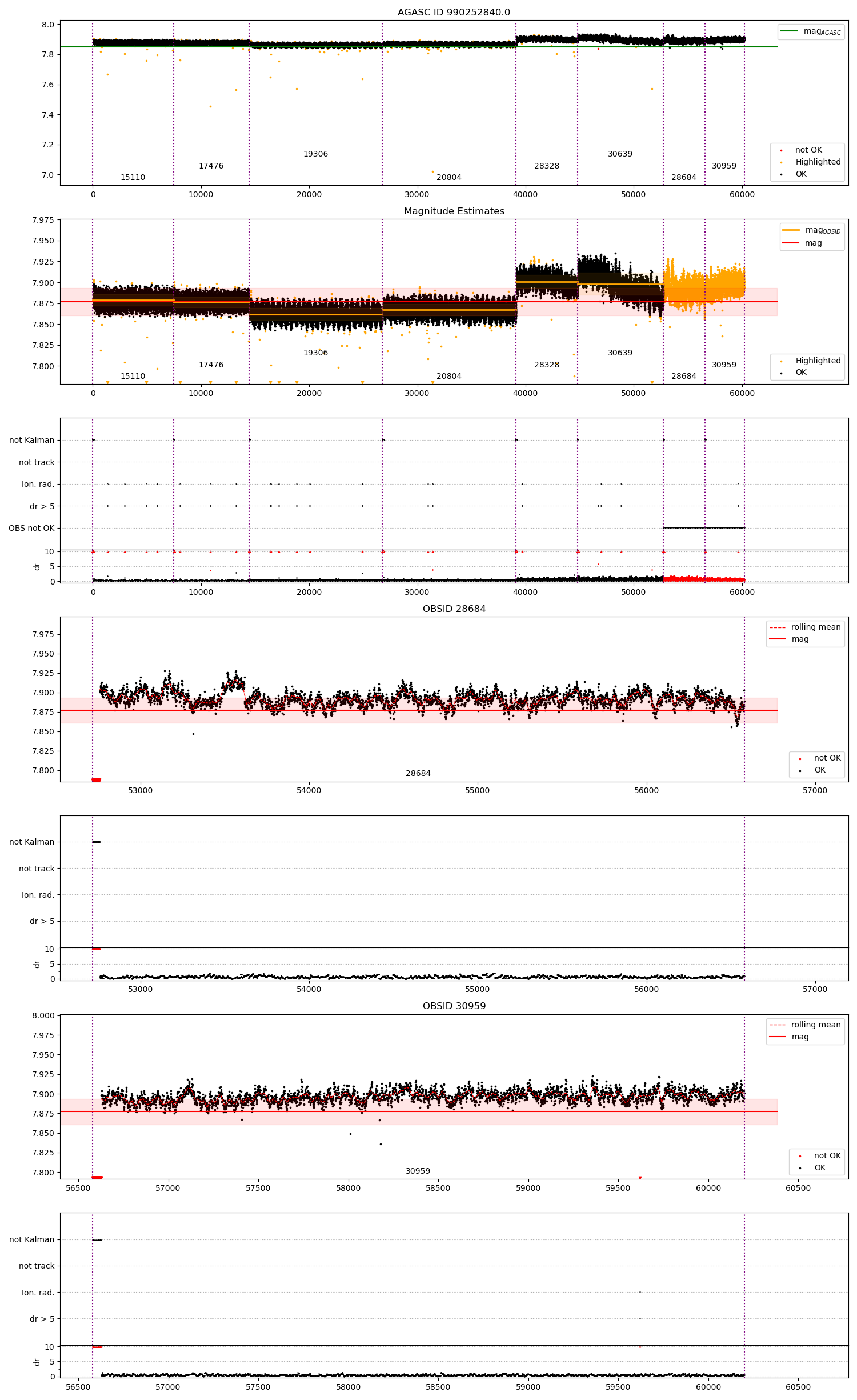Click 'not OK' in the OBSID 28684 legend

(827, 758)
